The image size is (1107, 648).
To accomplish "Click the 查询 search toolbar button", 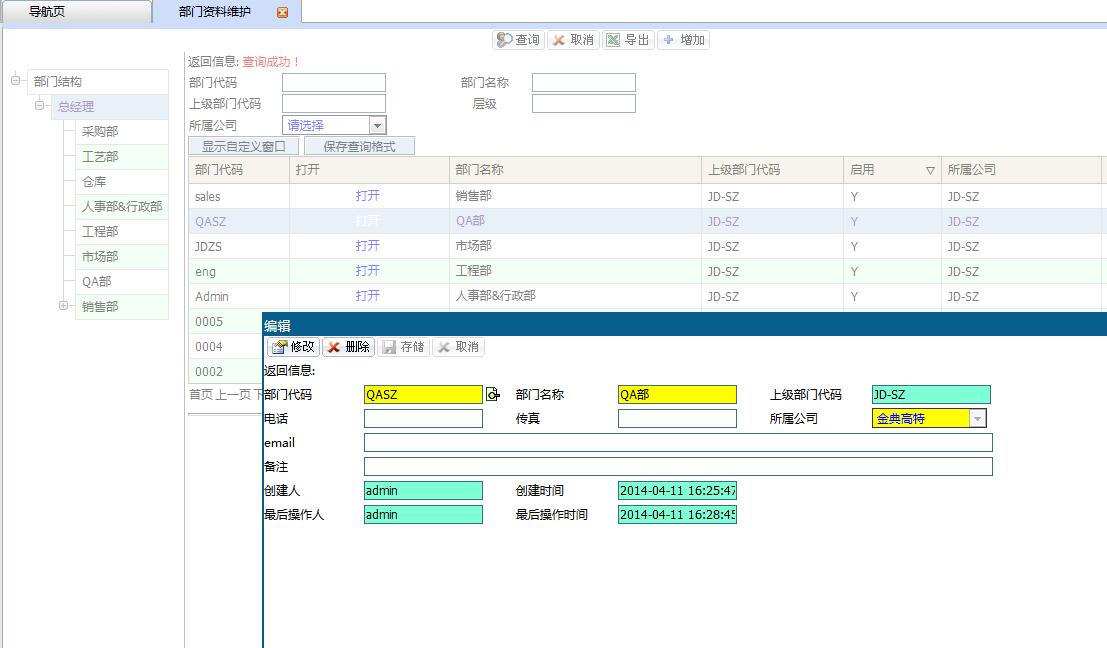I will click(518, 40).
